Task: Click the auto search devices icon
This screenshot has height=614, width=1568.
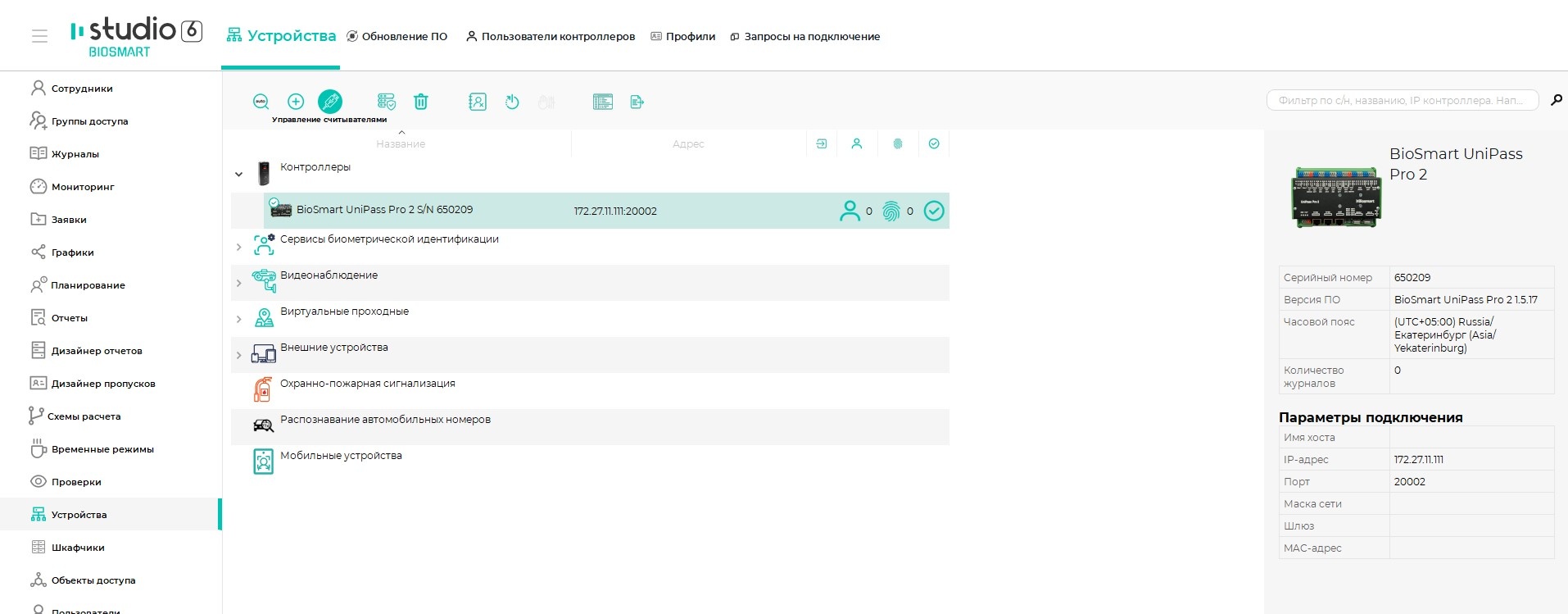Action: click(x=261, y=102)
